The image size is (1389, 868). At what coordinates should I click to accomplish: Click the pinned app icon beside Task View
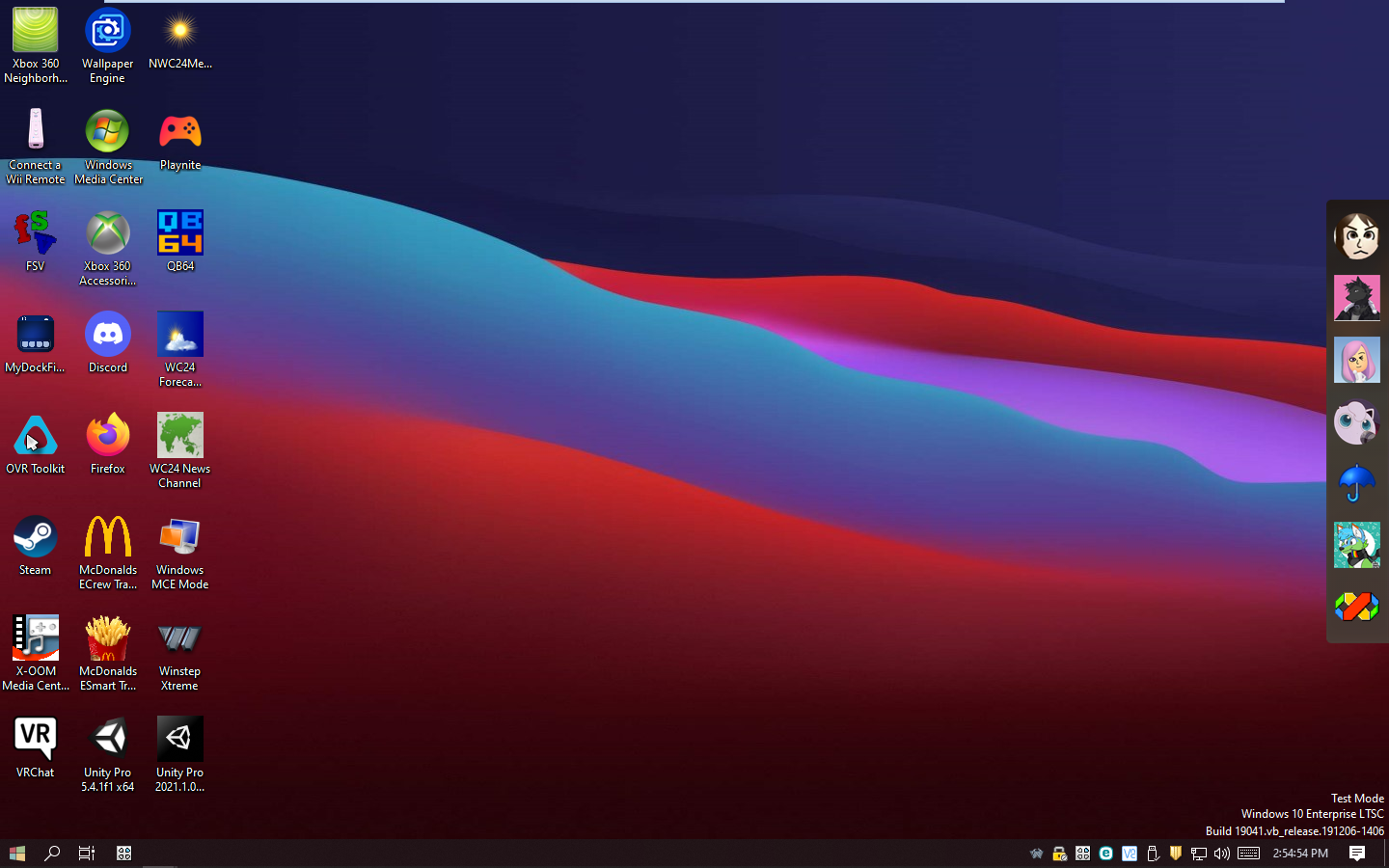pyautogui.click(x=123, y=854)
